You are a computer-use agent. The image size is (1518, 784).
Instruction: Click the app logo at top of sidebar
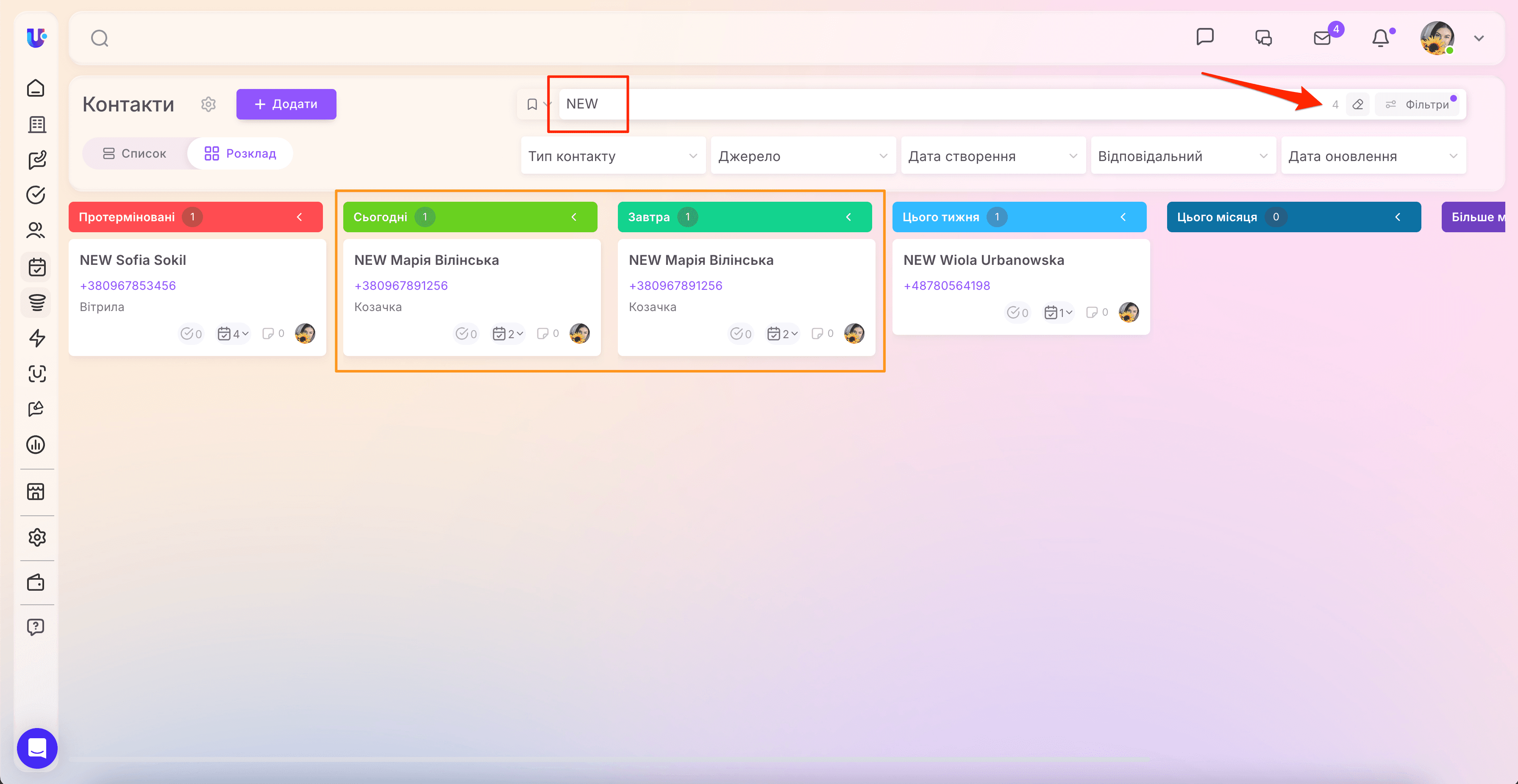36,38
